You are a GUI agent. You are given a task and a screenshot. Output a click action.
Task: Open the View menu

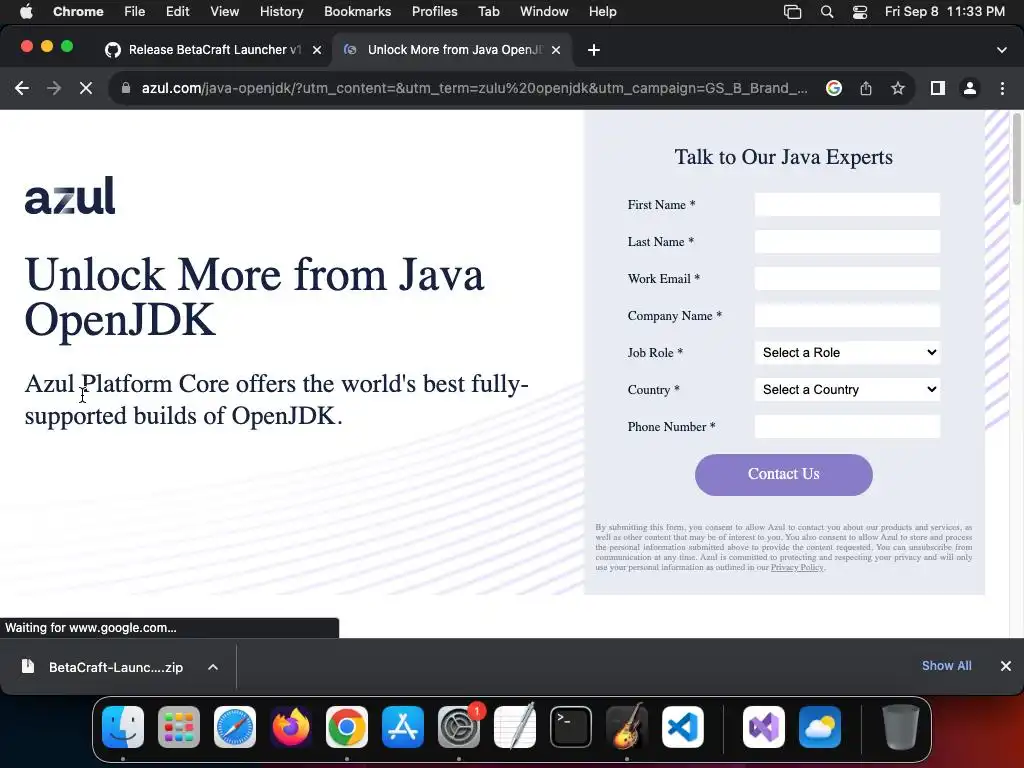click(224, 12)
